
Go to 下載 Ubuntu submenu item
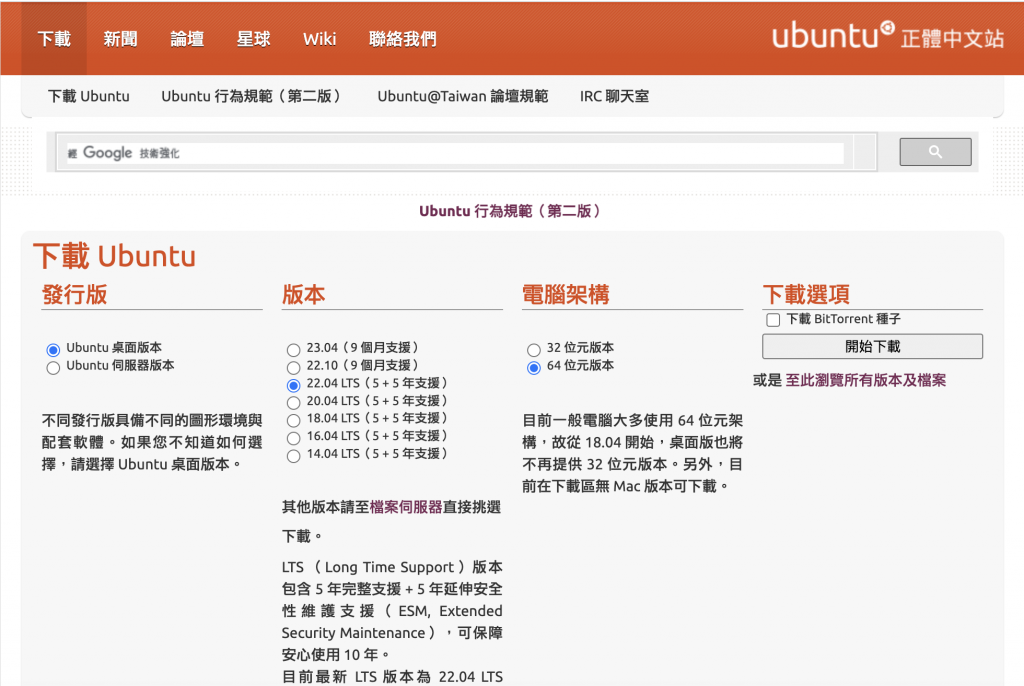pyautogui.click(x=89, y=96)
